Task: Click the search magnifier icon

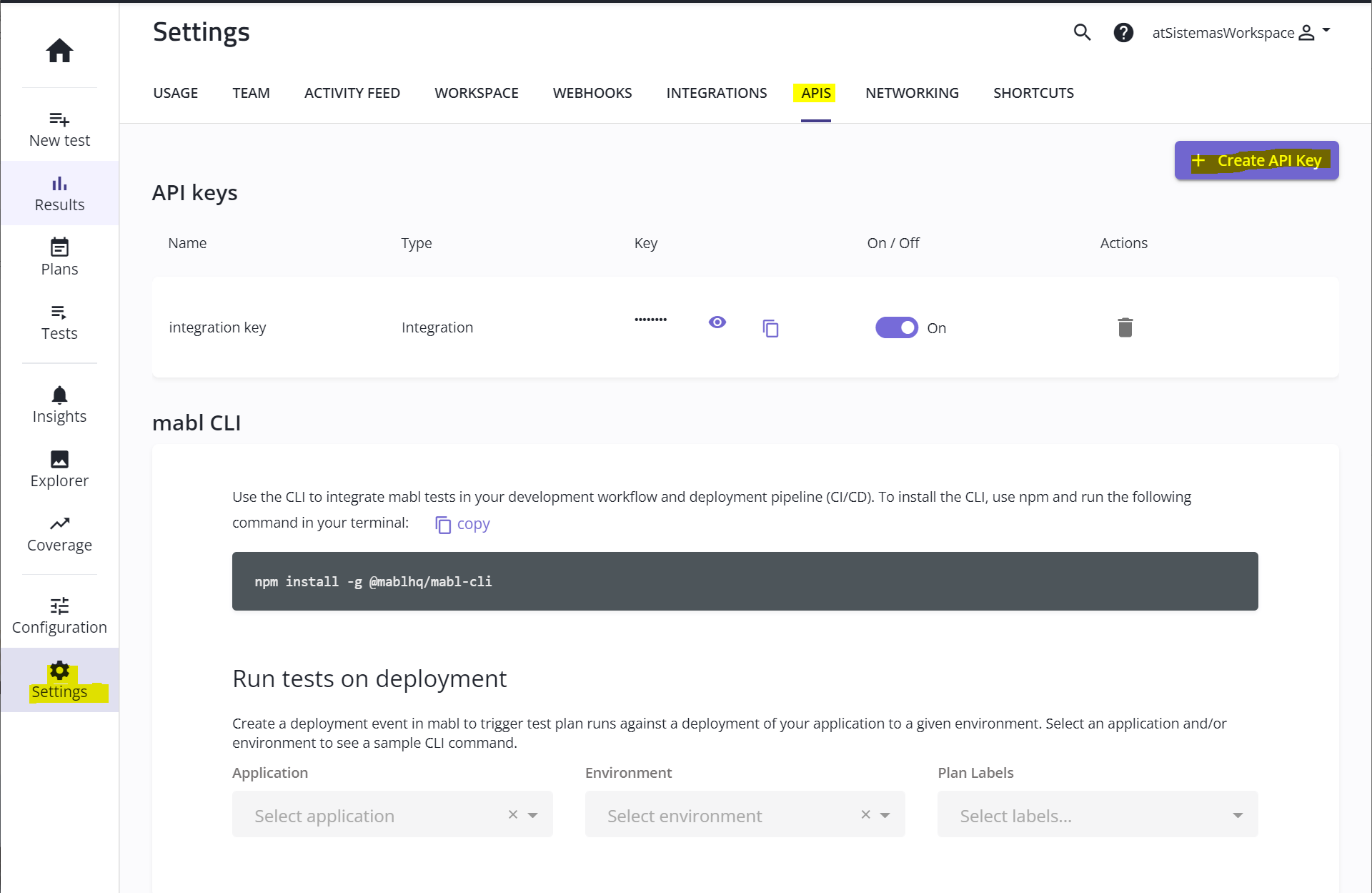Action: click(x=1082, y=32)
